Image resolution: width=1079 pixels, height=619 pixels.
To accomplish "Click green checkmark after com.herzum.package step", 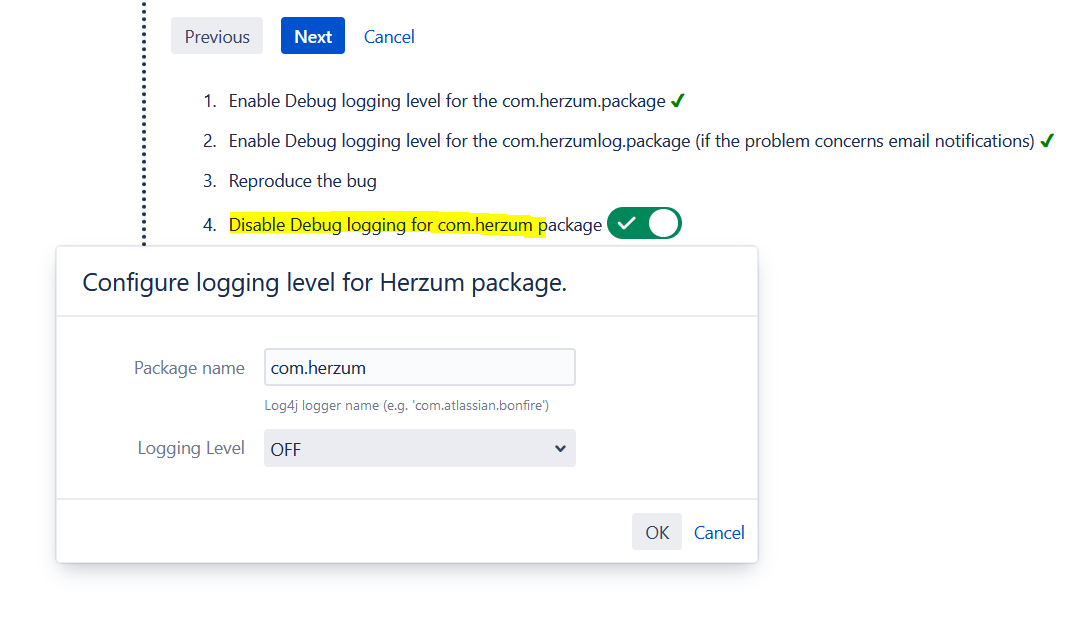I will (x=677, y=101).
